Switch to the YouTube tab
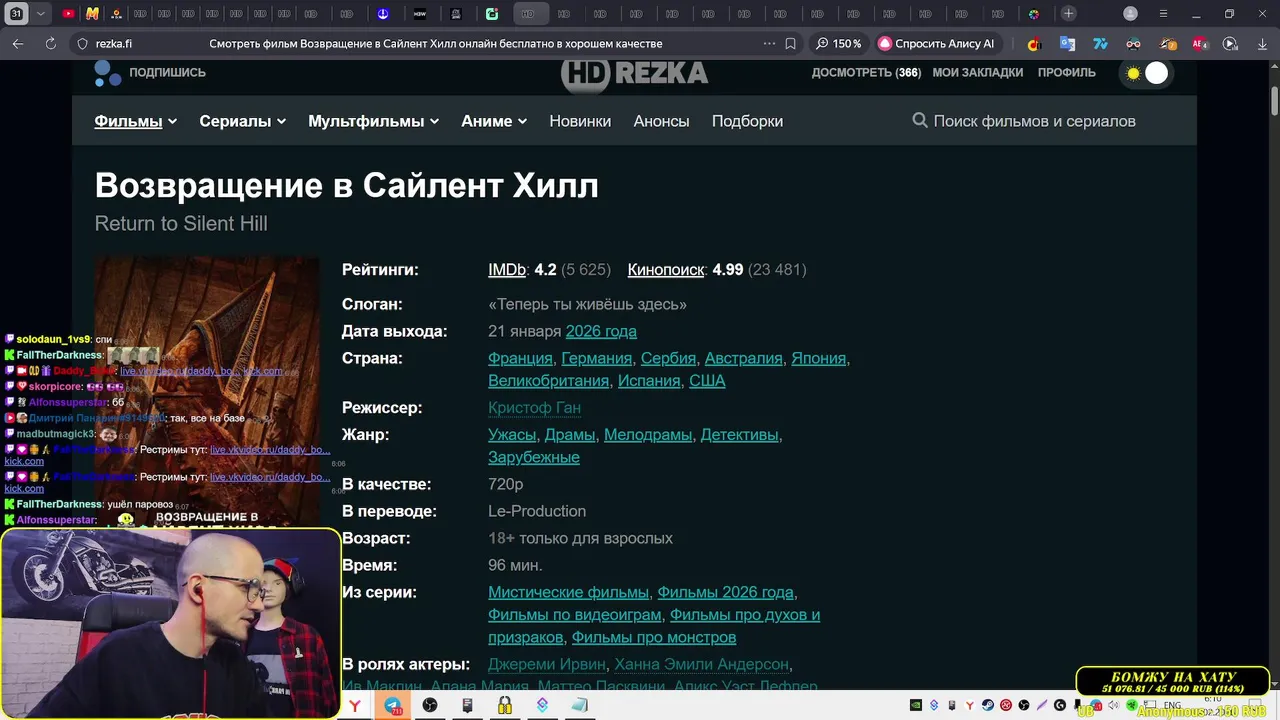 coord(68,14)
